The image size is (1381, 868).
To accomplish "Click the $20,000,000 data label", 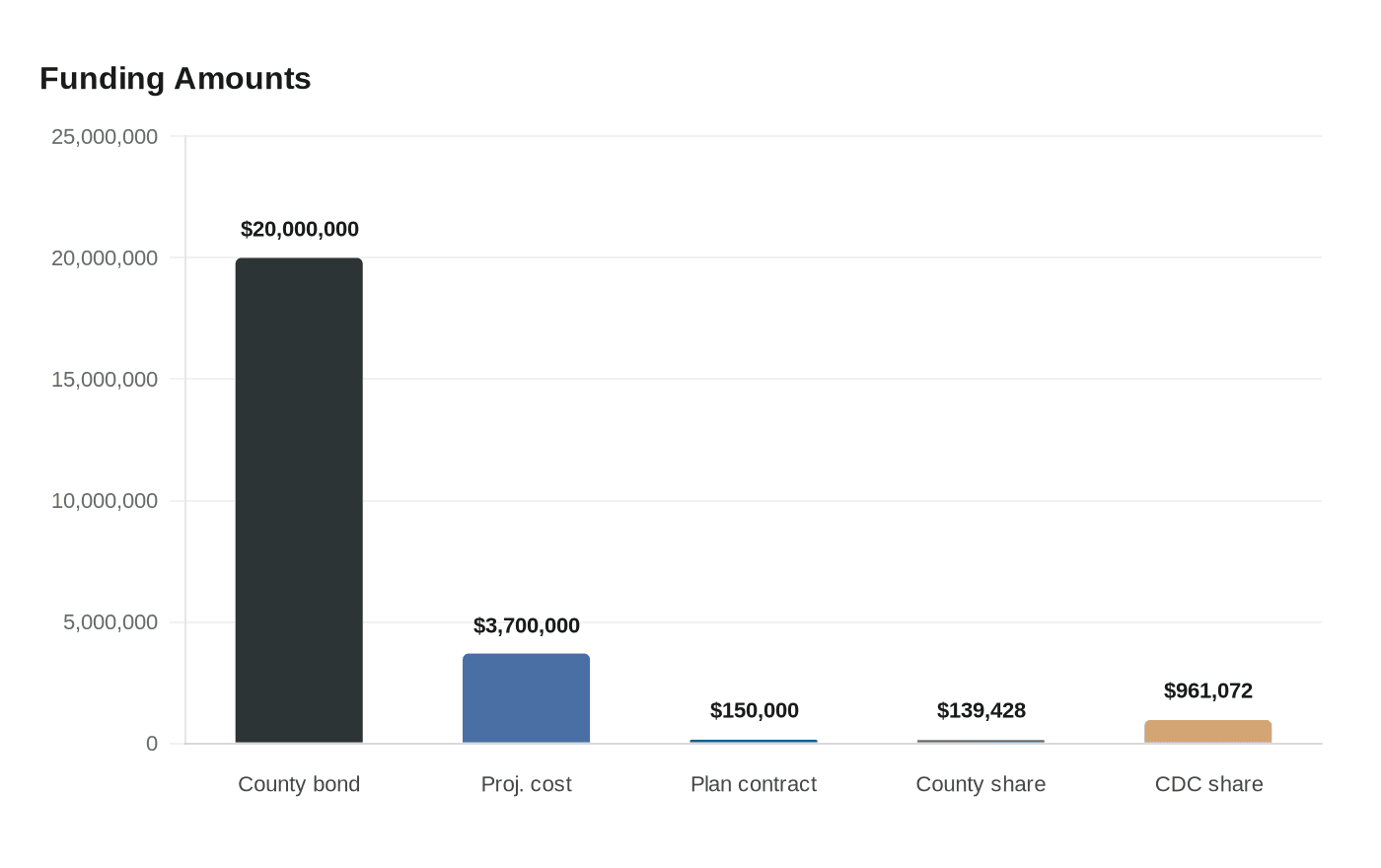I will click(300, 229).
